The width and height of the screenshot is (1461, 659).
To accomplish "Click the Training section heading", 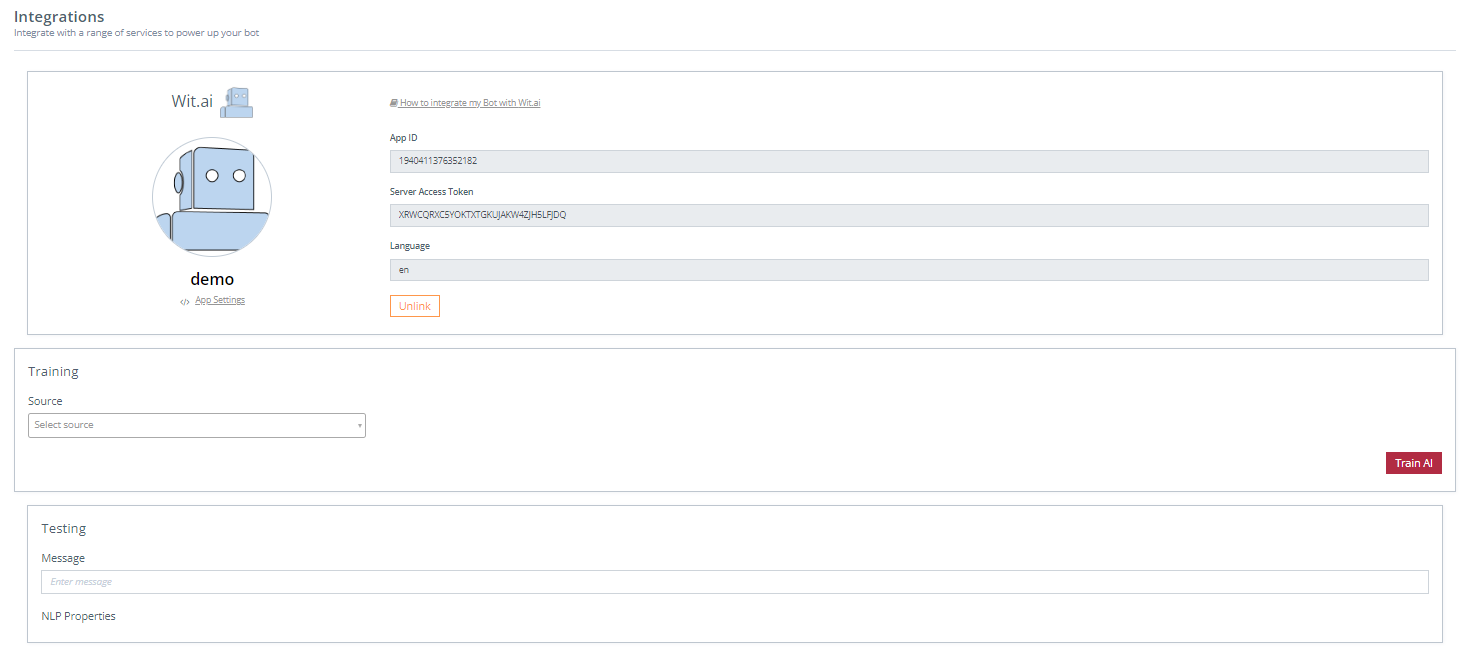I will pyautogui.click(x=53, y=372).
